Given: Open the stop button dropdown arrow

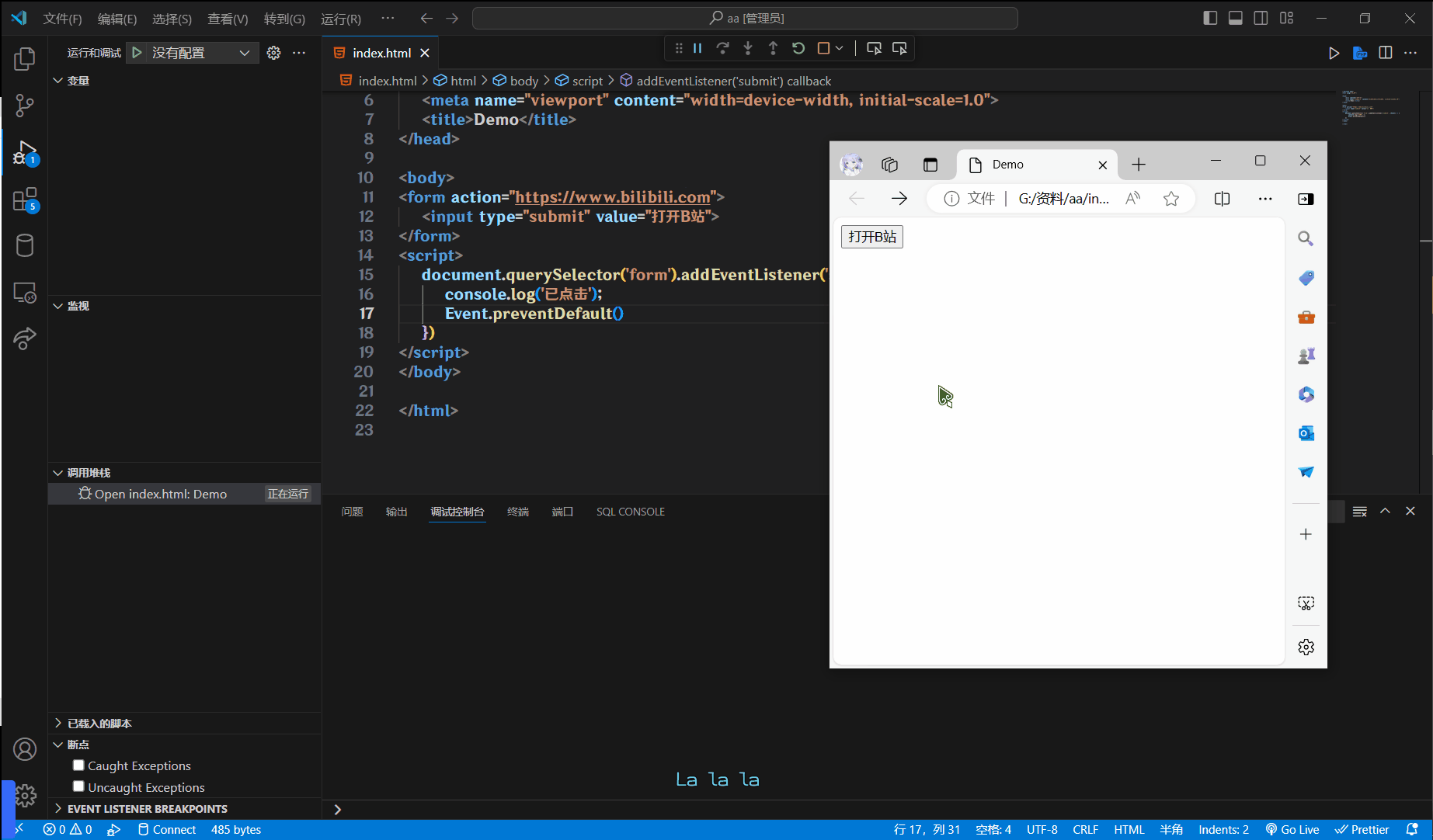Looking at the screenshot, I should [840, 48].
